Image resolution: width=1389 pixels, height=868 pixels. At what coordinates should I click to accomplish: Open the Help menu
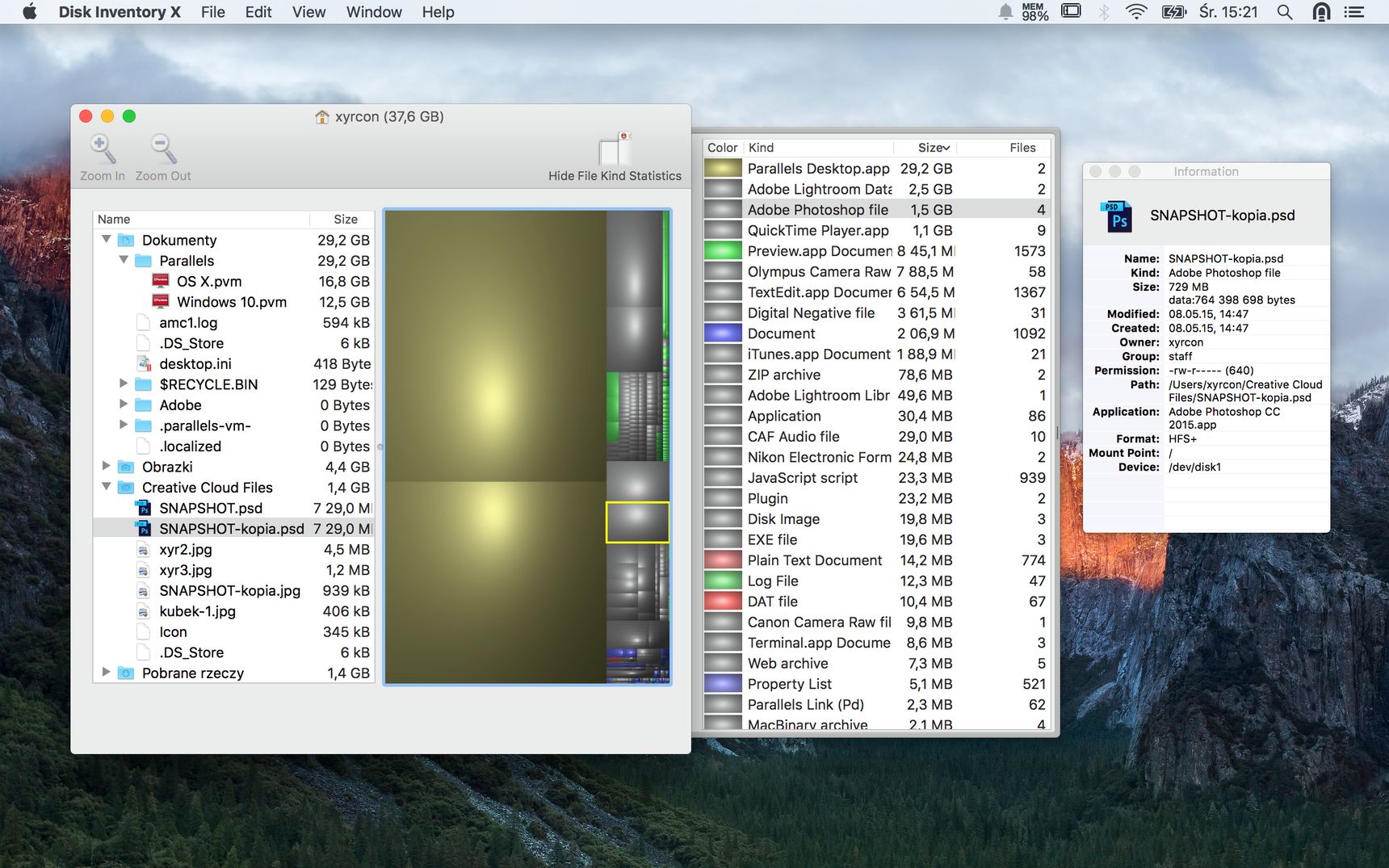click(x=438, y=12)
